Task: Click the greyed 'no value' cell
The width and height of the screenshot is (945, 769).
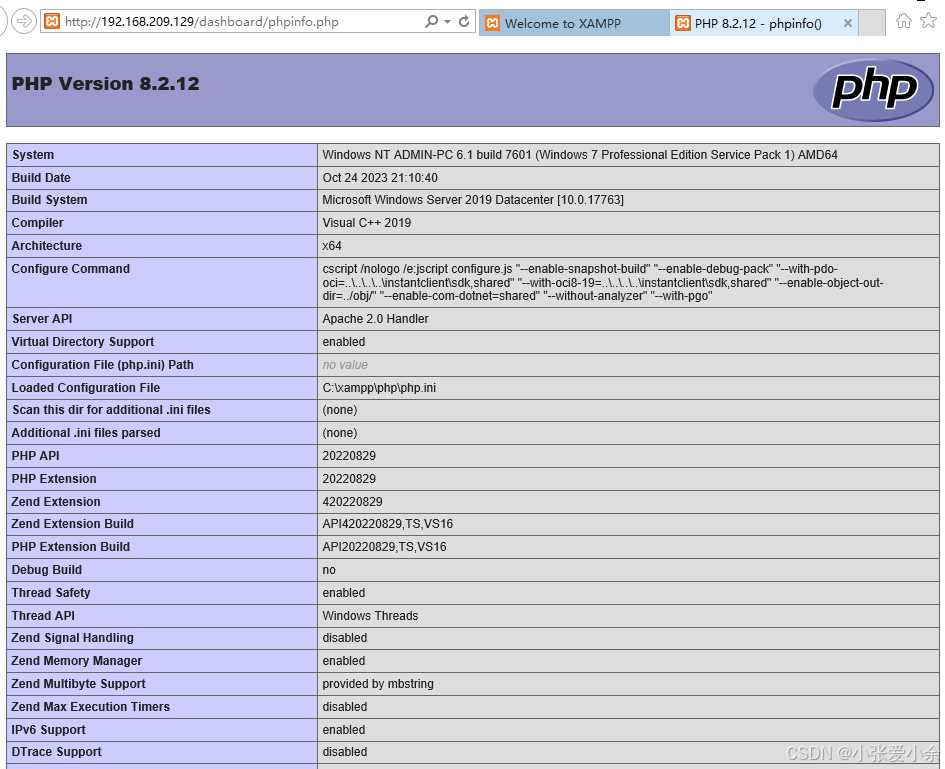Action: [x=345, y=364]
